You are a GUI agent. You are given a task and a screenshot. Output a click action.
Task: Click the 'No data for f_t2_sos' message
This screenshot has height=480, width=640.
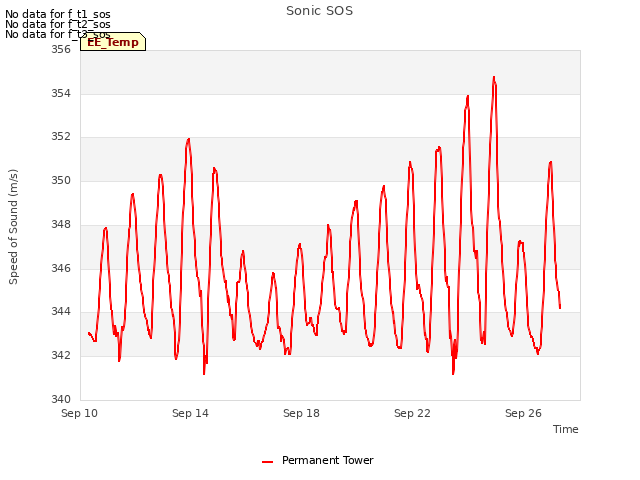pos(58,24)
